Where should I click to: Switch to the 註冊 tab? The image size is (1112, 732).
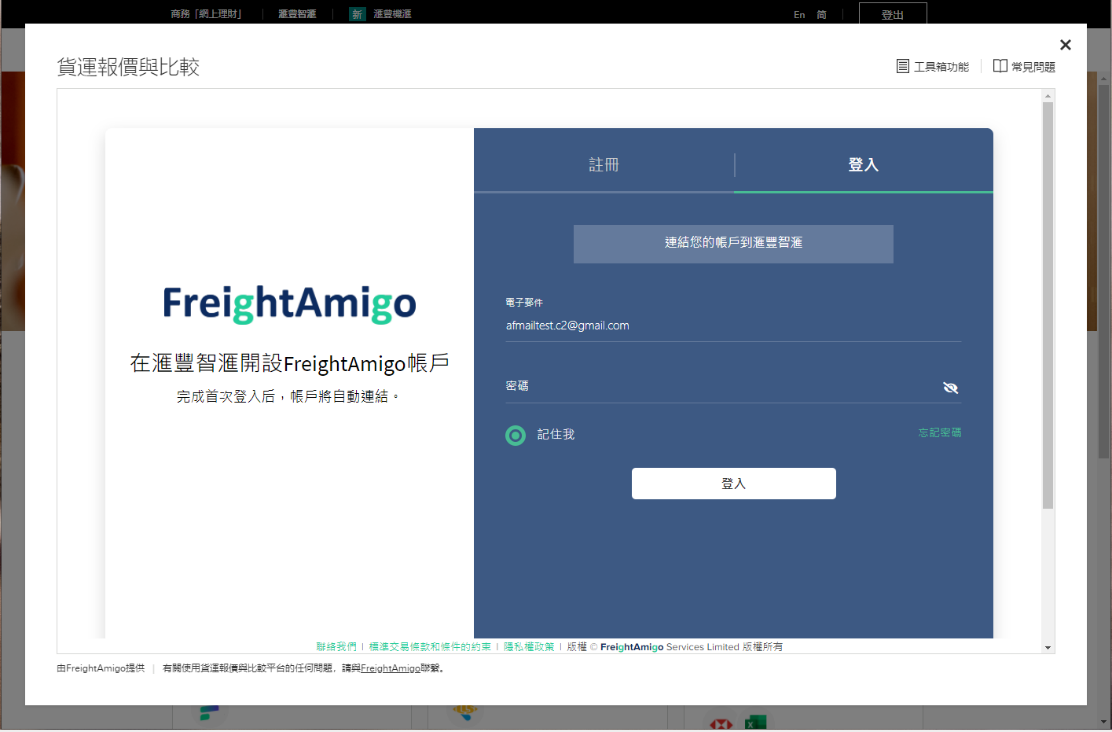[604, 165]
